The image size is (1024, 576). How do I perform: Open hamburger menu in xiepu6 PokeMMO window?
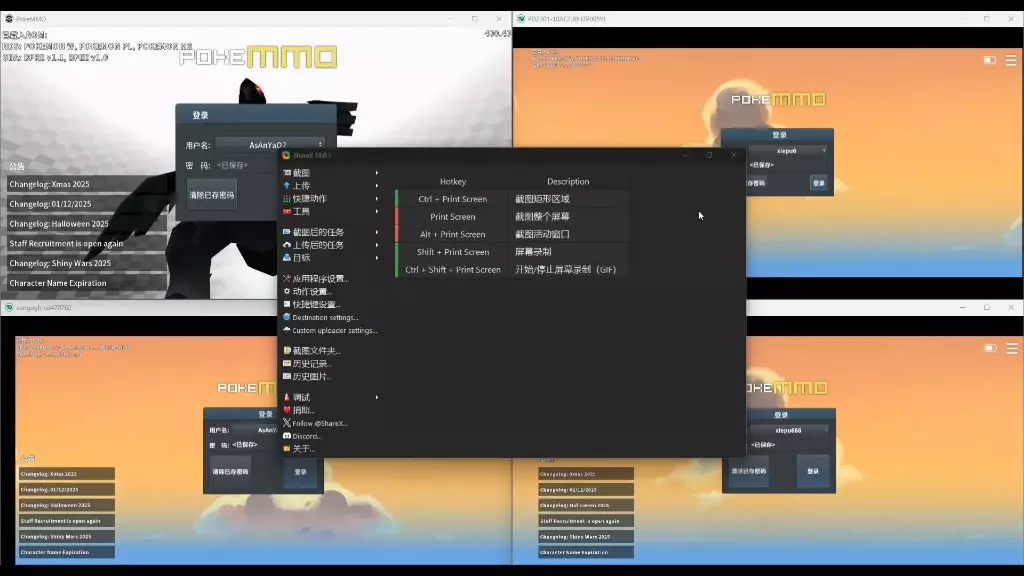point(1011,60)
